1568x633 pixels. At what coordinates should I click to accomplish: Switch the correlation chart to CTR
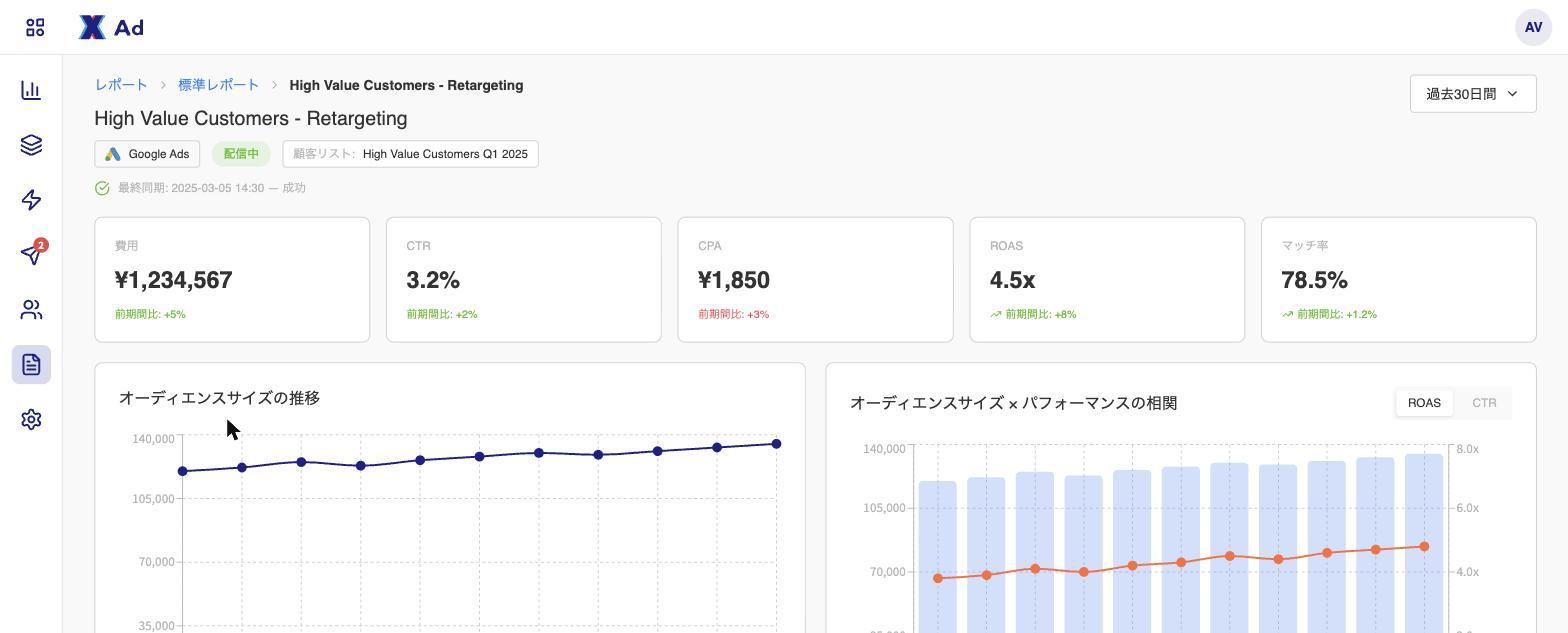pyautogui.click(x=1484, y=403)
